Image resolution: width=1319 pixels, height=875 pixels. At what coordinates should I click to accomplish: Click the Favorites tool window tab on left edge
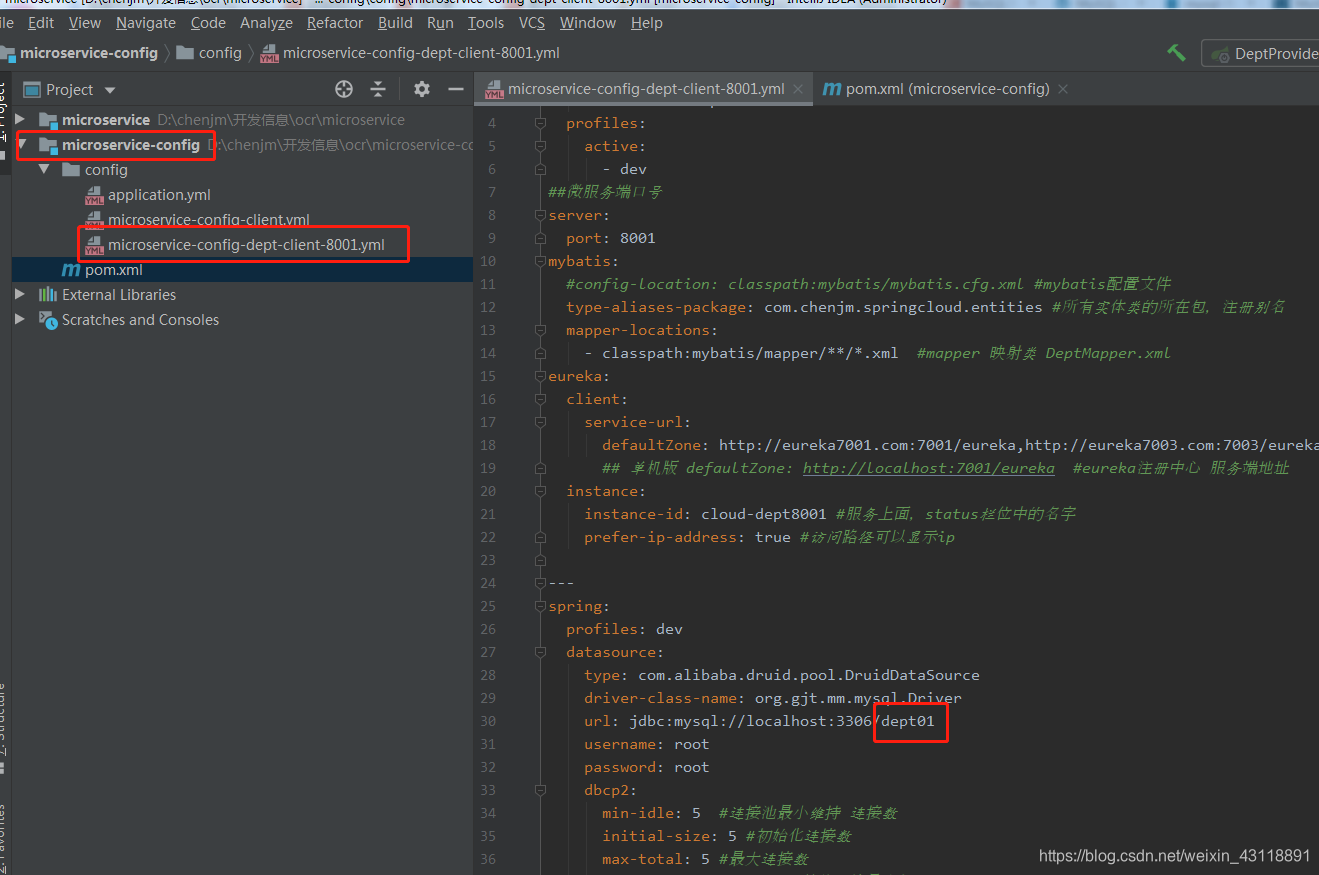click(3, 840)
